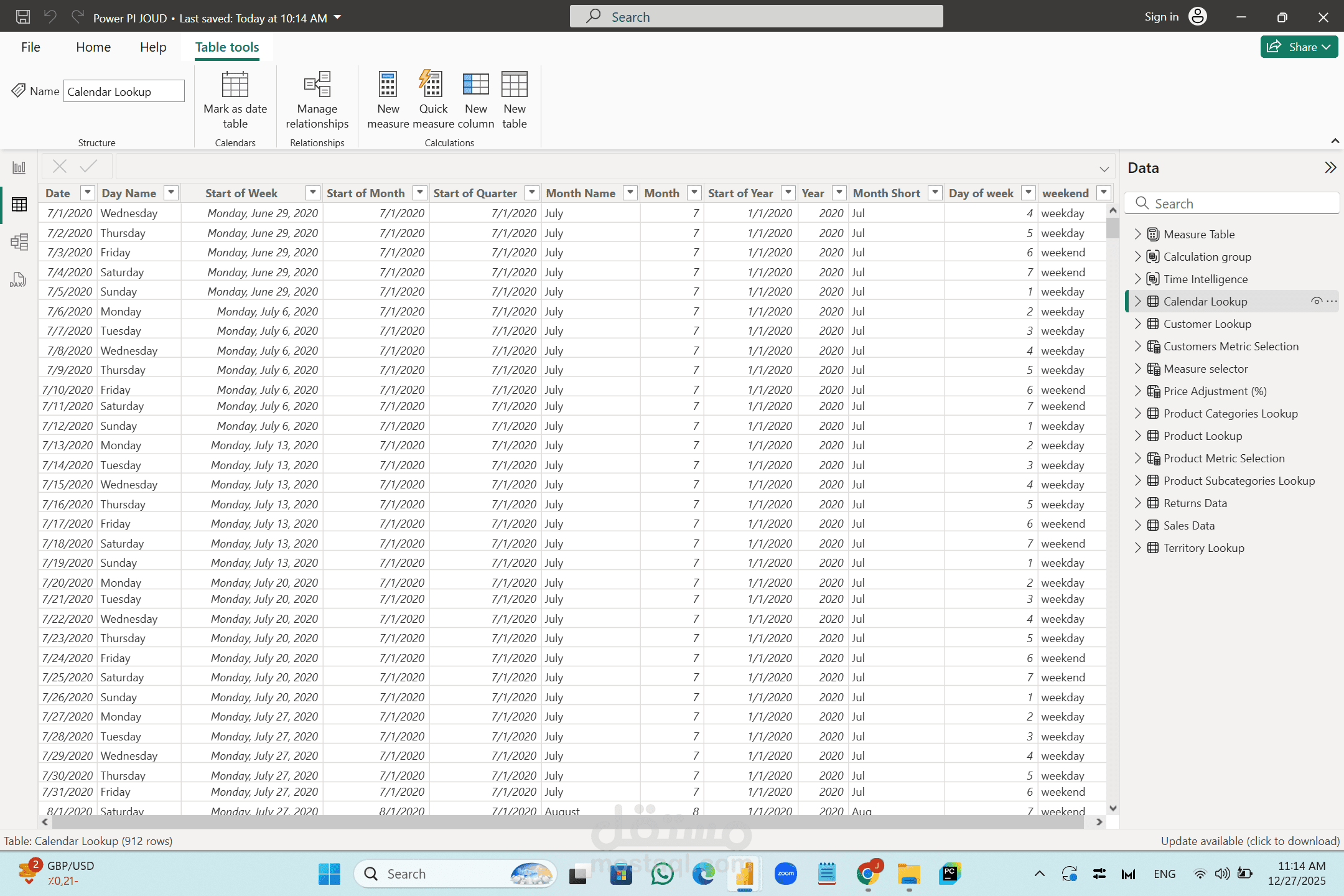The height and width of the screenshot is (896, 1344).
Task: Commit formula with checkmark icon
Action: [89, 166]
